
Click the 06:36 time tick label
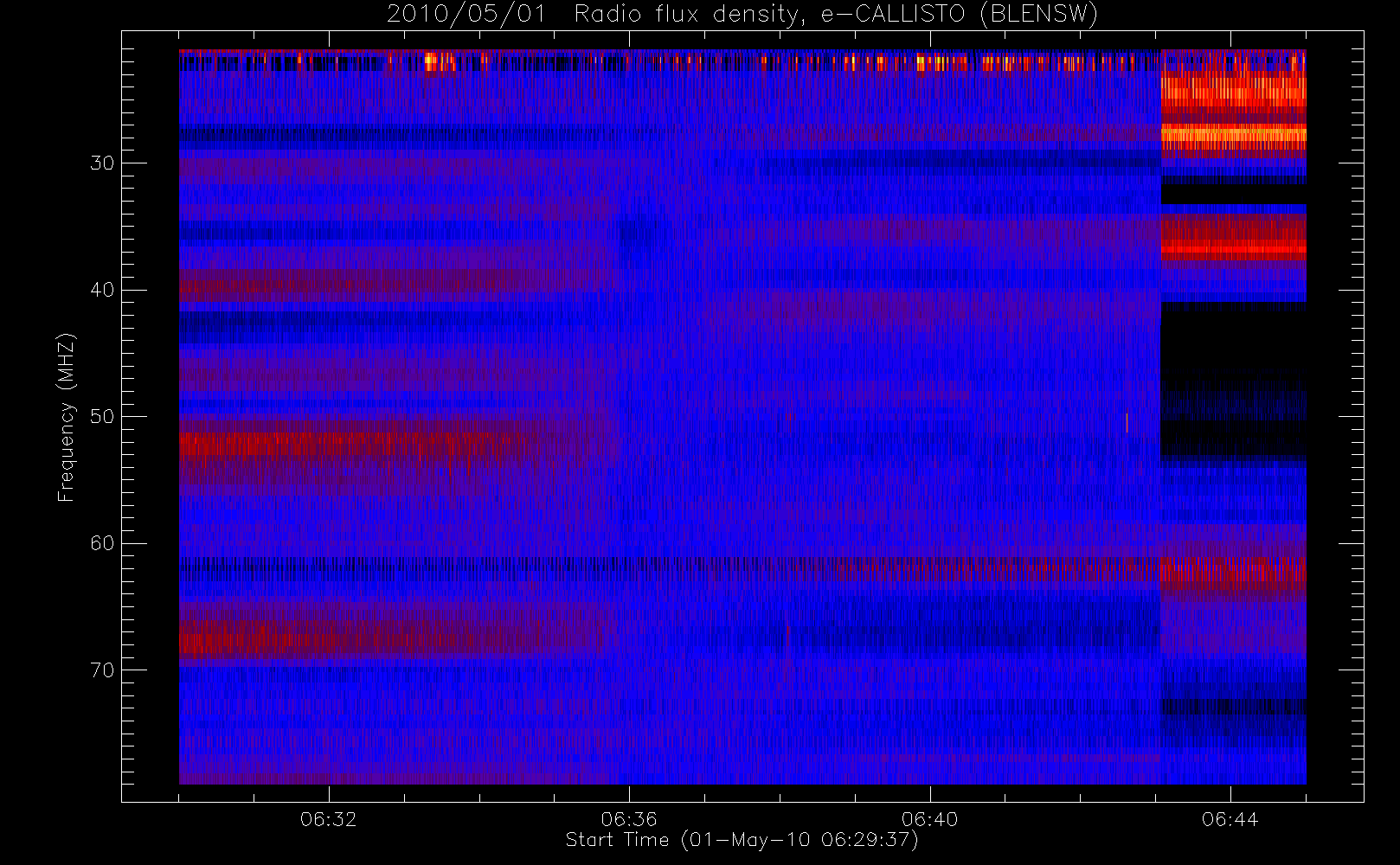629,819
